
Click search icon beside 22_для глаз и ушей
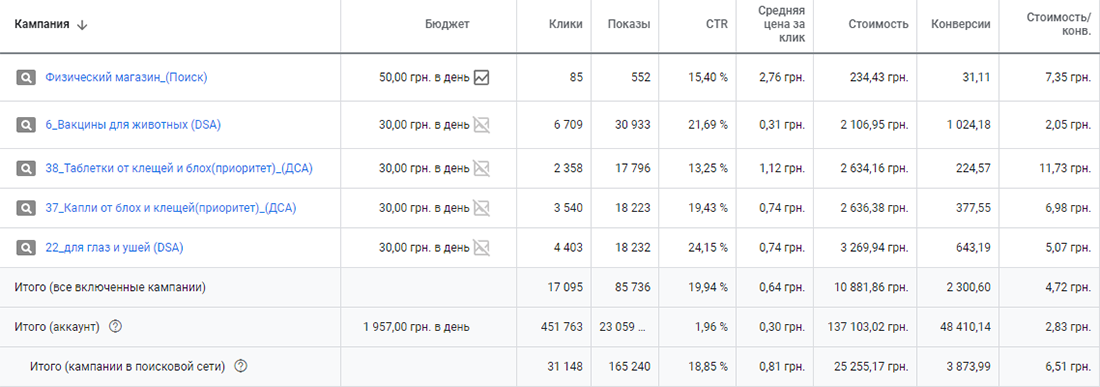point(25,247)
